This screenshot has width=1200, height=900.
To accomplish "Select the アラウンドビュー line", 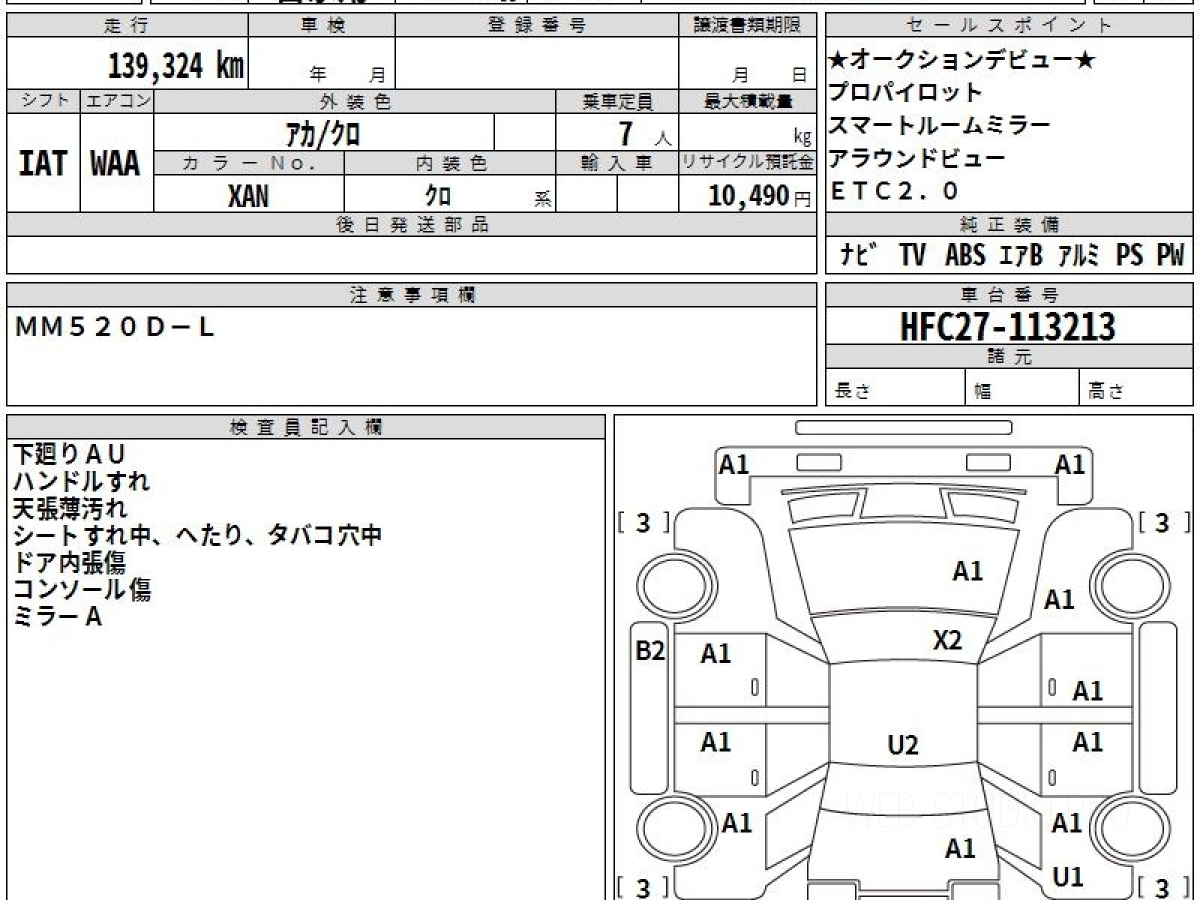I will point(917,157).
